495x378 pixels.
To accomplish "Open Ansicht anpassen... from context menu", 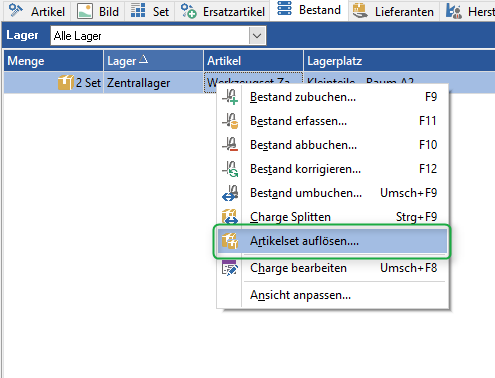I will [332, 295].
